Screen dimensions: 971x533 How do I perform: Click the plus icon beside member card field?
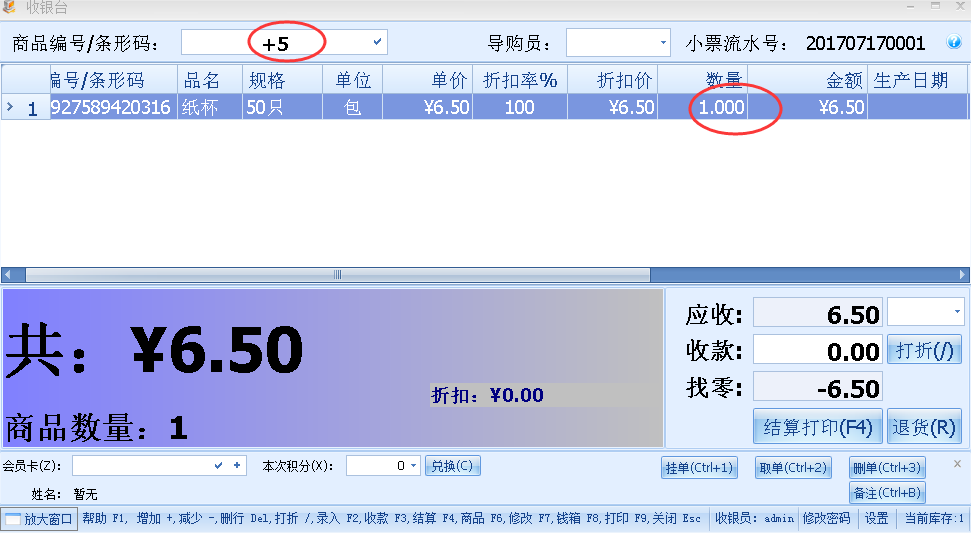tap(237, 465)
